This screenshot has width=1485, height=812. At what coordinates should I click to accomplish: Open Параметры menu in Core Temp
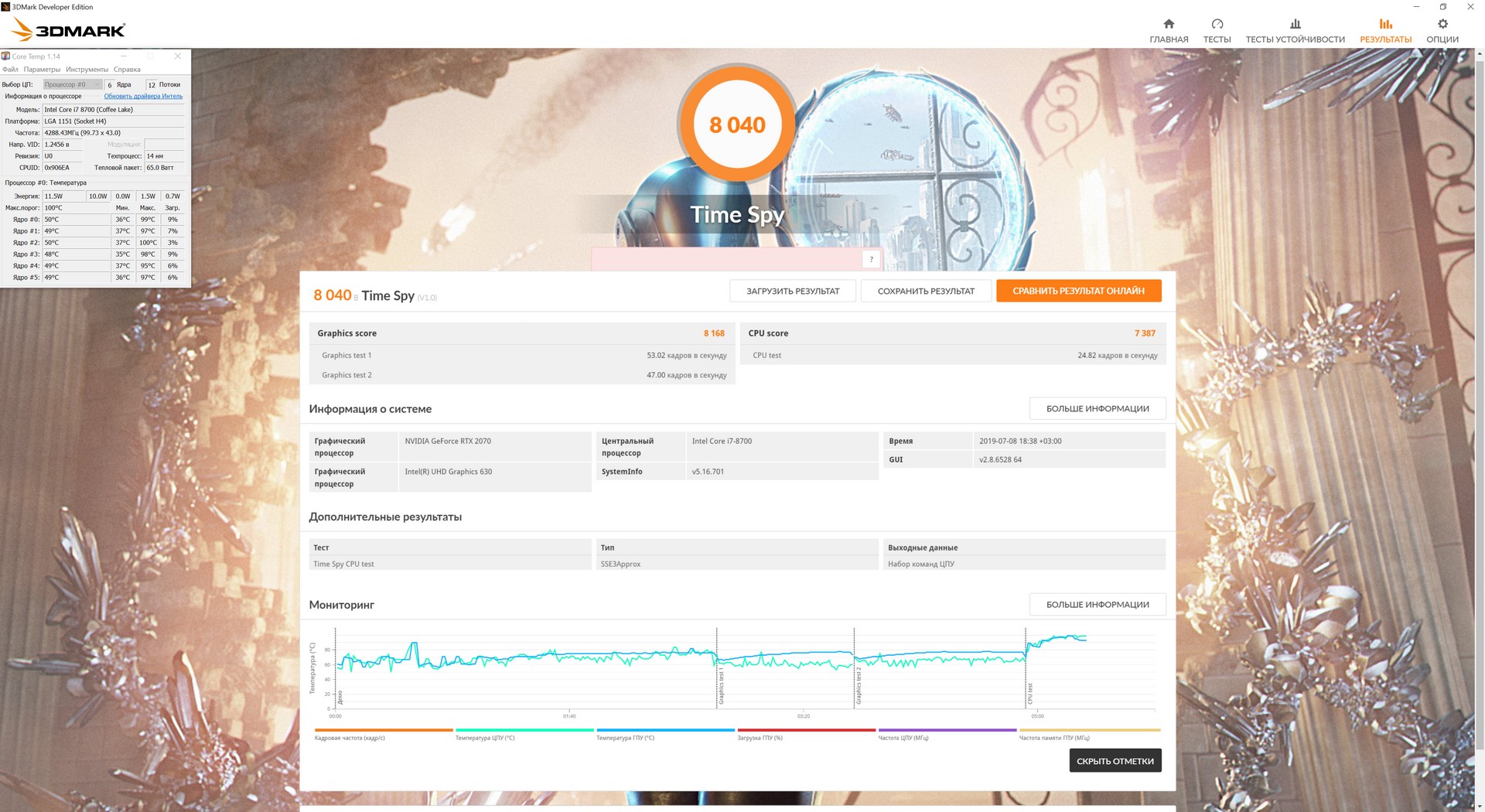click(x=42, y=70)
